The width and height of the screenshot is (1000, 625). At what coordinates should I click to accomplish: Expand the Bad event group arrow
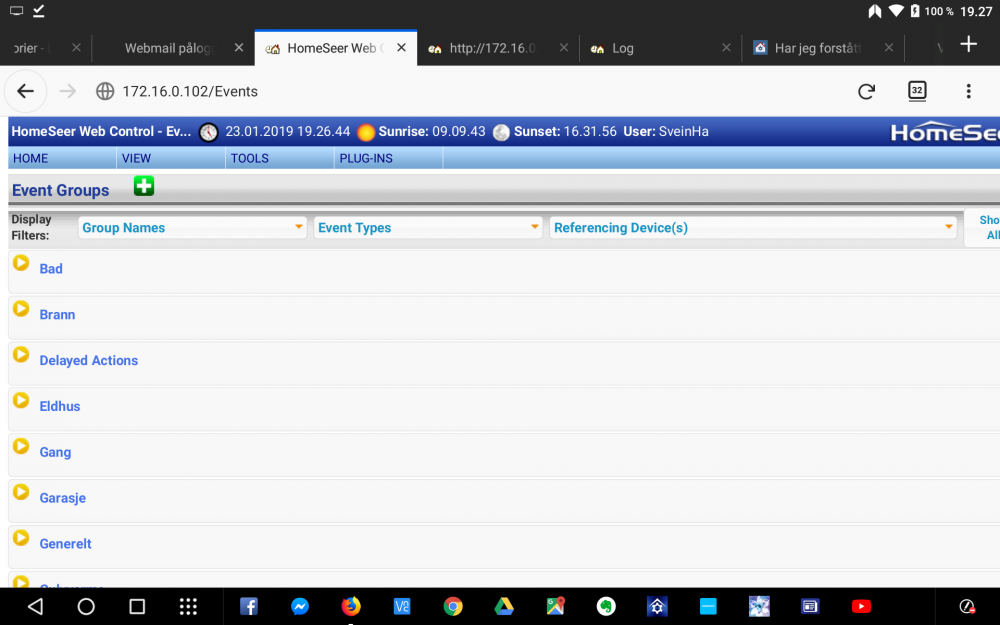click(x=21, y=263)
